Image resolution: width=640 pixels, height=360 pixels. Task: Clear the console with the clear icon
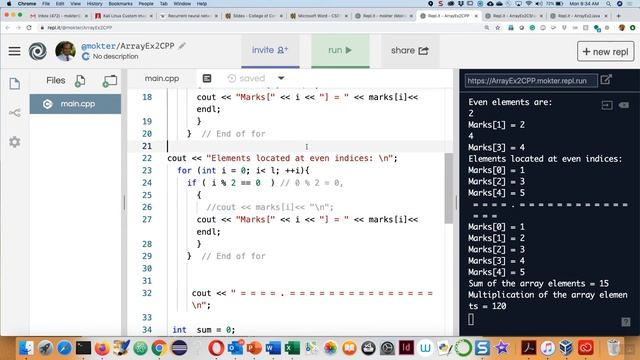click(624, 105)
